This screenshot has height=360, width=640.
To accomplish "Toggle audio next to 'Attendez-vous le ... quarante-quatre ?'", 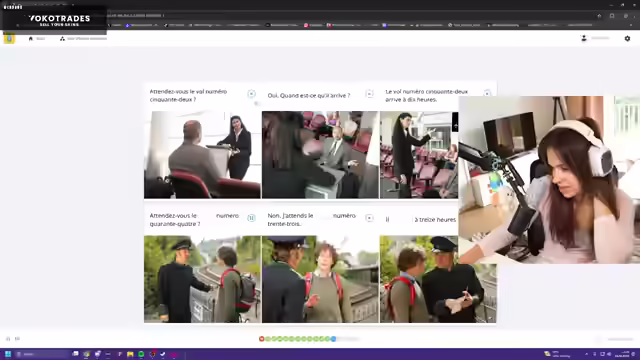I will pos(251,218).
